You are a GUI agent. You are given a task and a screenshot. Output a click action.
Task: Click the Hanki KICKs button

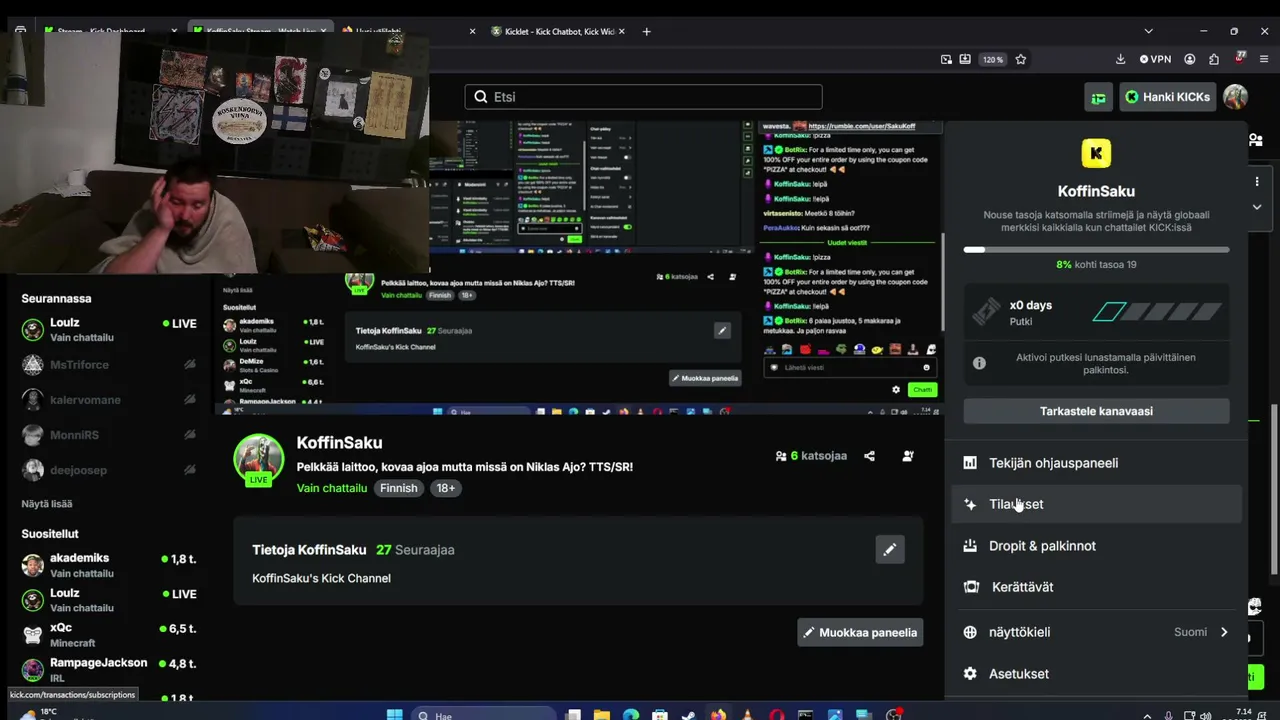tap(1167, 97)
